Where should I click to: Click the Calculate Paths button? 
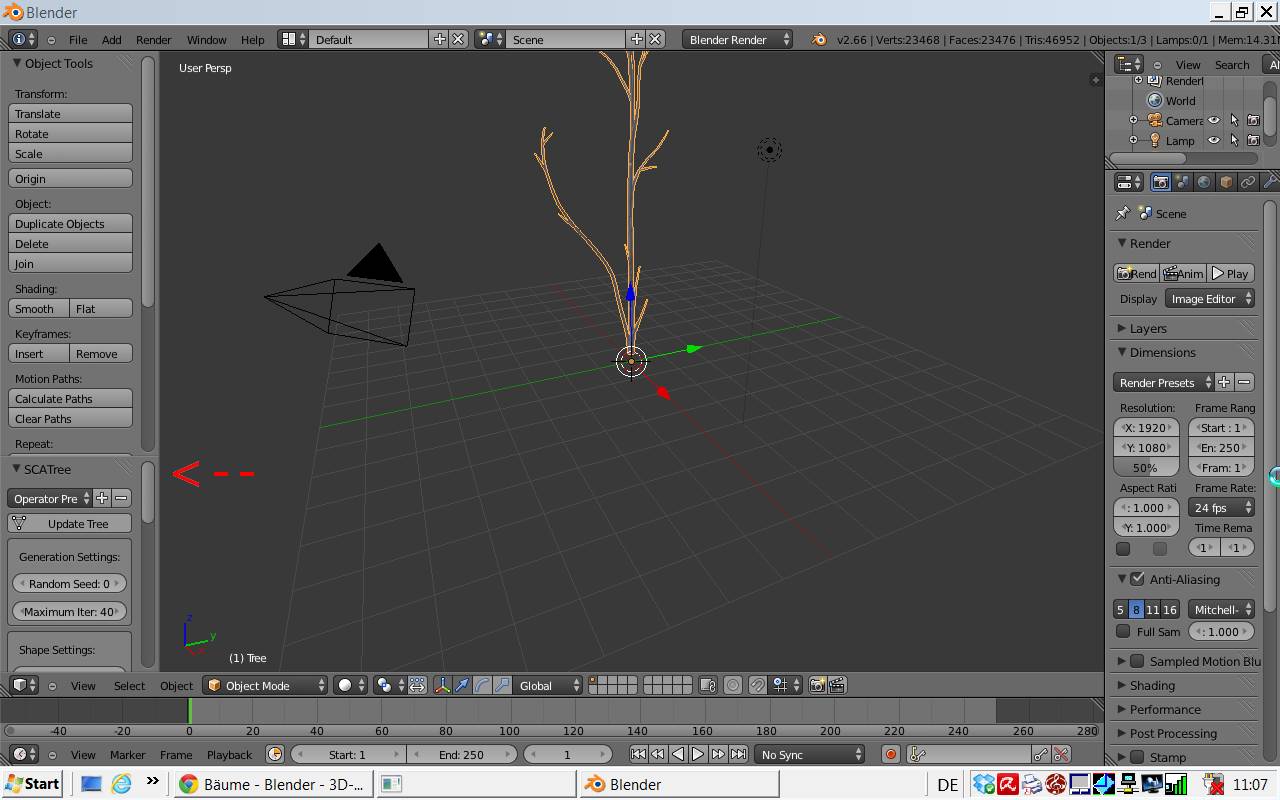point(70,399)
